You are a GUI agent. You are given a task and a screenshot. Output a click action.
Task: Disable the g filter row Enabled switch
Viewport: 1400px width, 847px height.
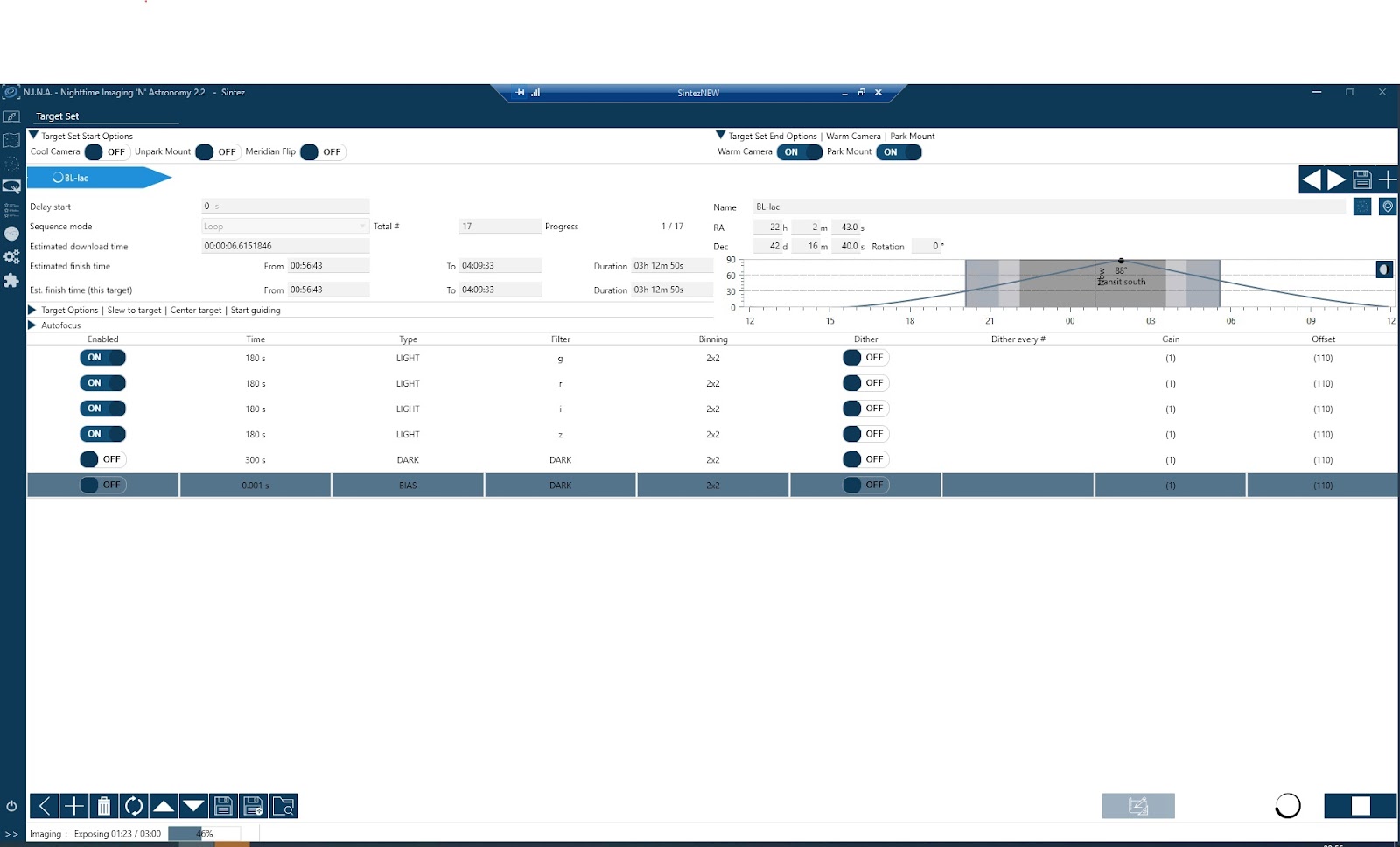[x=102, y=358]
